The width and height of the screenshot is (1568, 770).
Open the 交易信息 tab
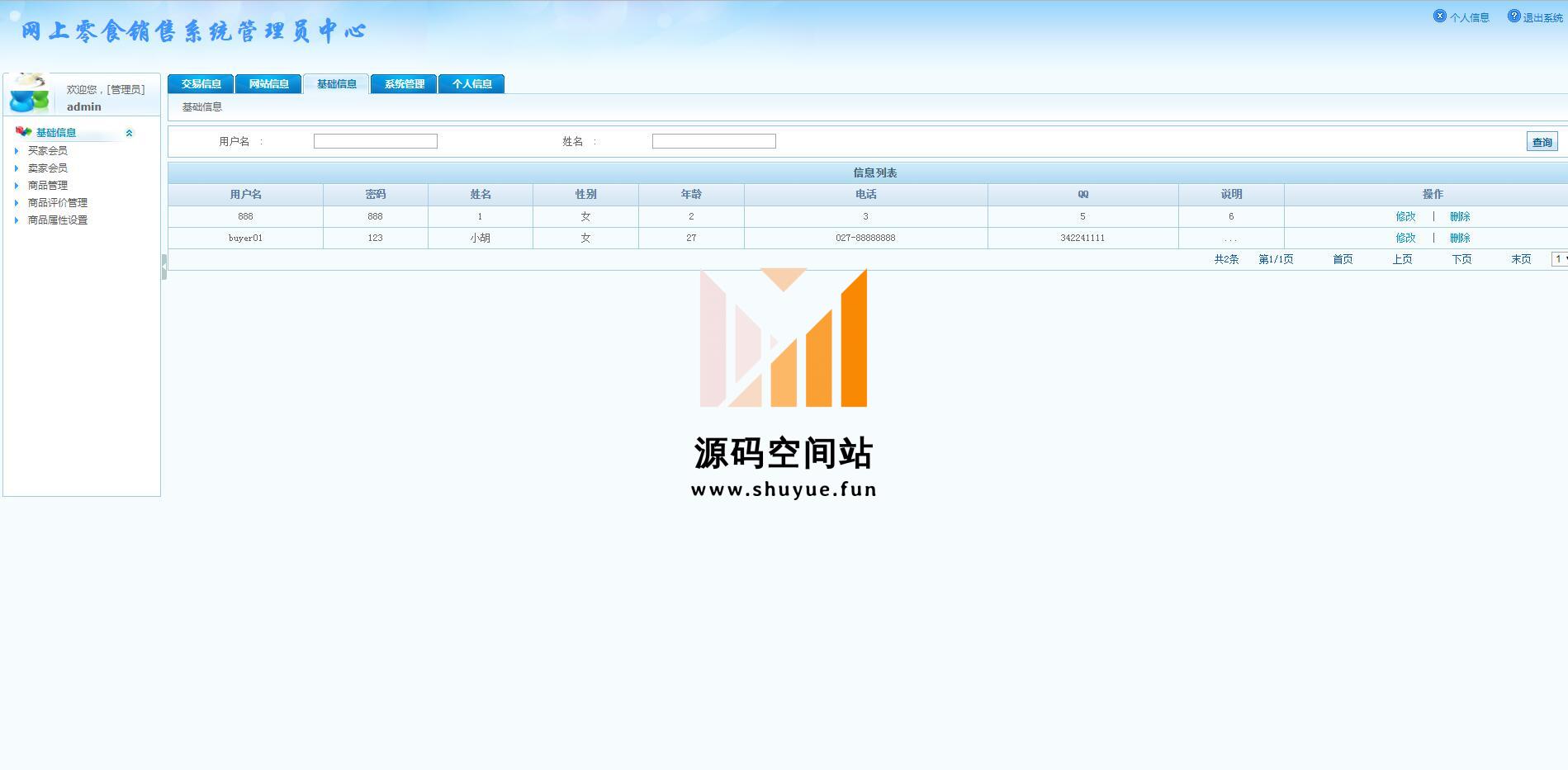pos(201,84)
